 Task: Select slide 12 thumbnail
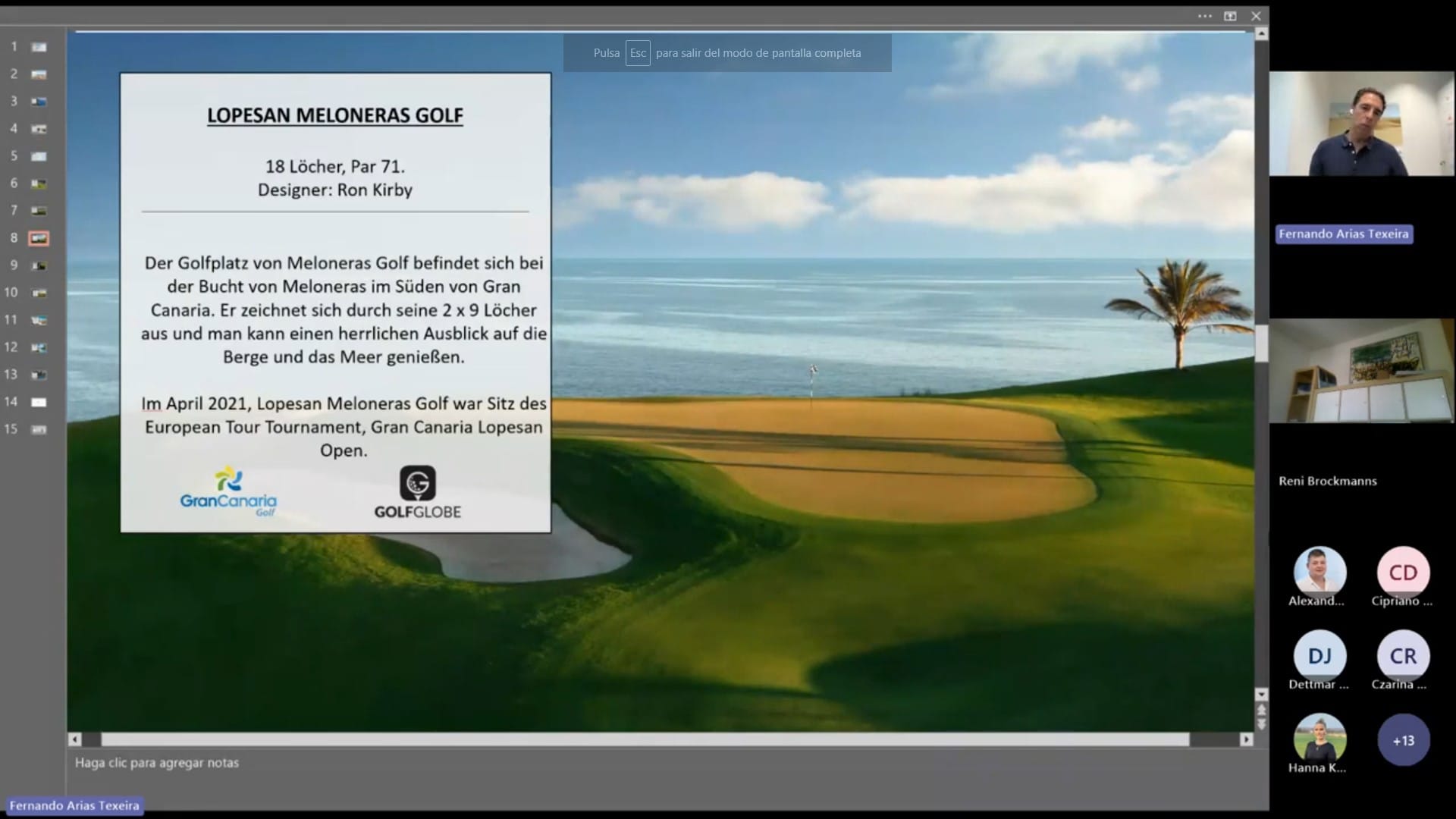point(39,347)
